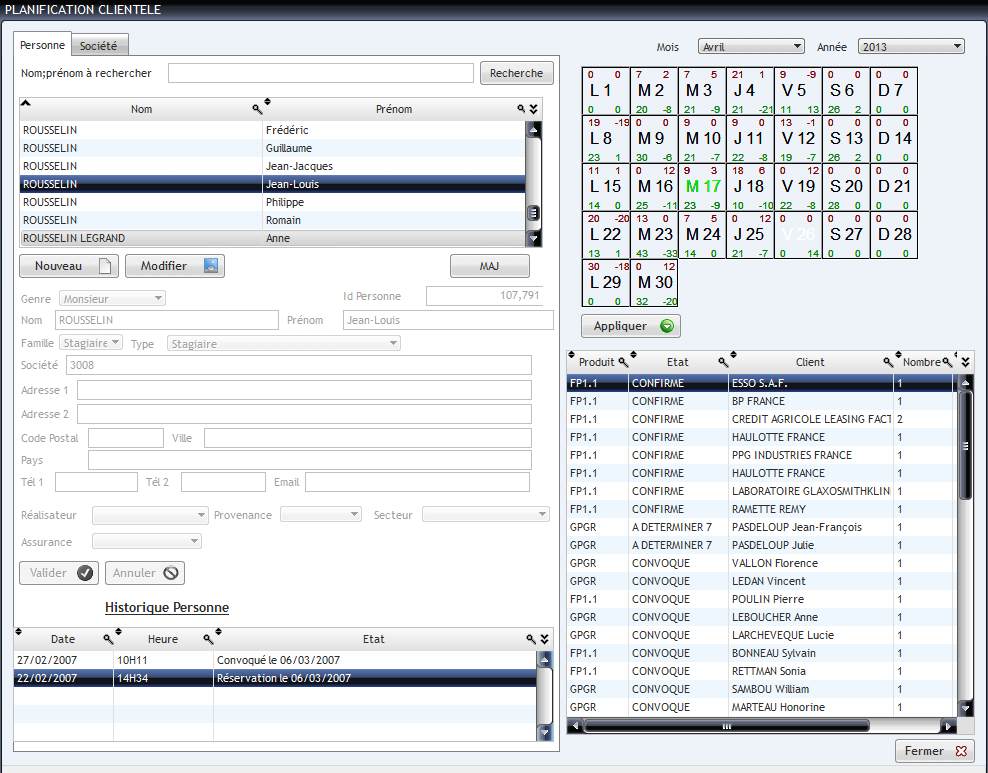This screenshot has height=773, width=988.
Task: Click the search icon in the Nom column header
Action: (256, 109)
